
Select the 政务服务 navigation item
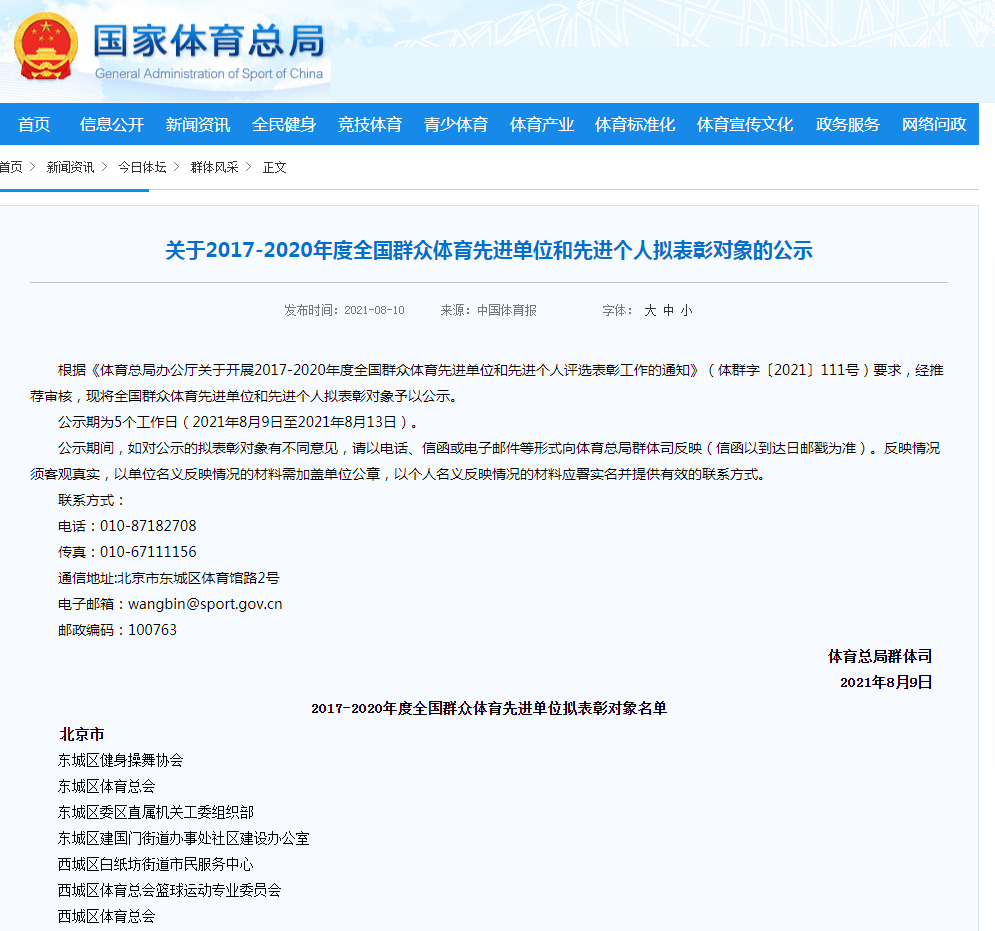tap(848, 125)
